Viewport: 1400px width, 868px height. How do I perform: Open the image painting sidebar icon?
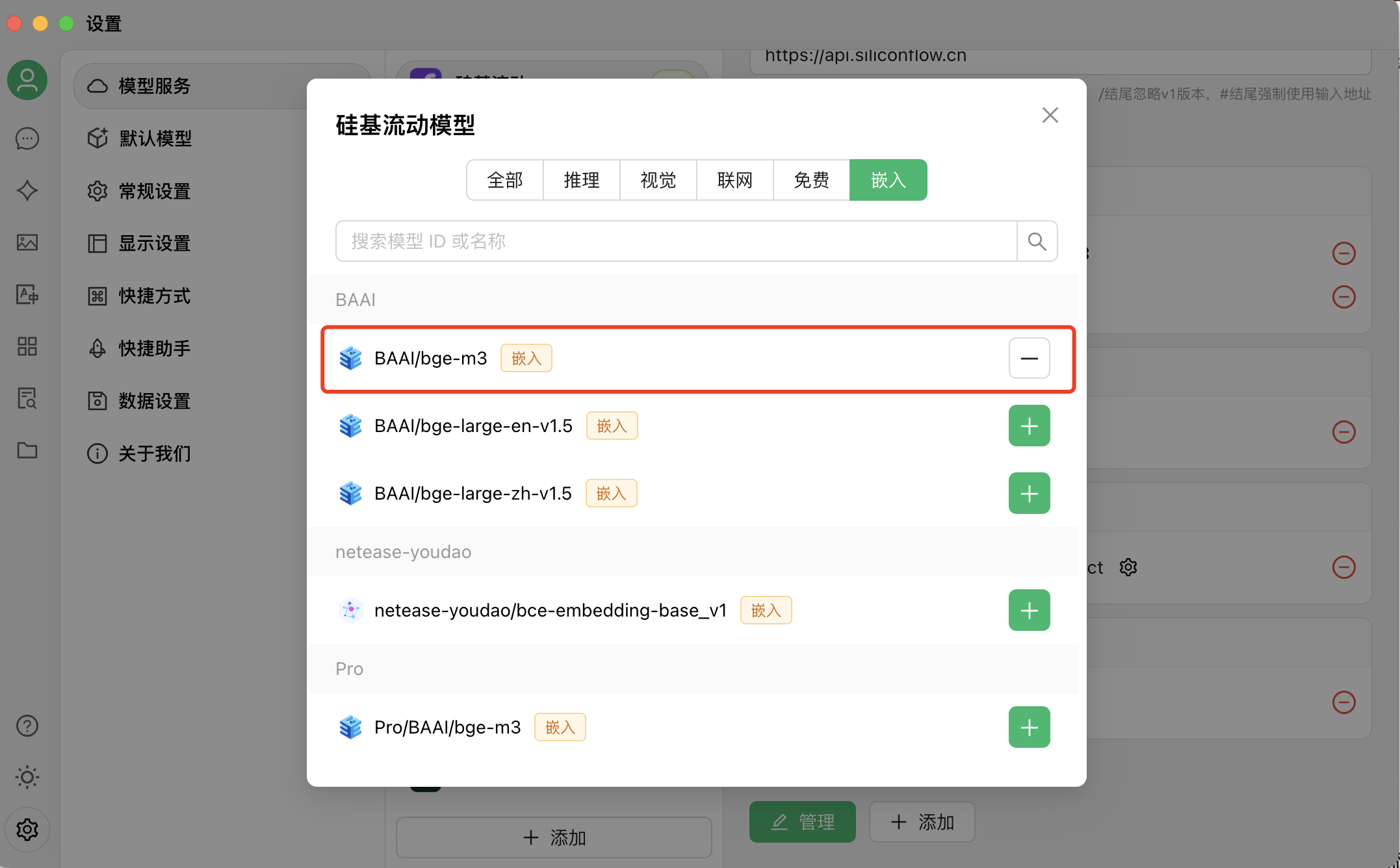27,242
